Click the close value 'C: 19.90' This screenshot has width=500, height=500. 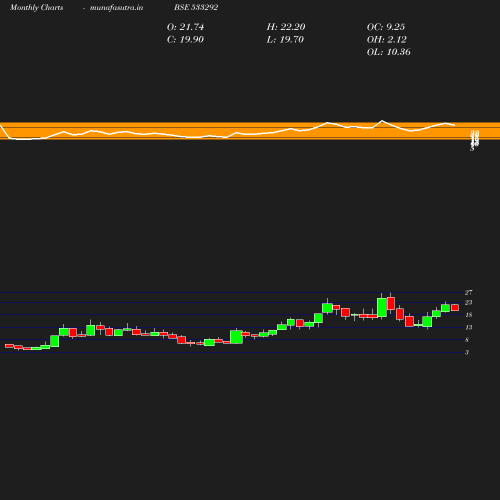(x=185, y=40)
